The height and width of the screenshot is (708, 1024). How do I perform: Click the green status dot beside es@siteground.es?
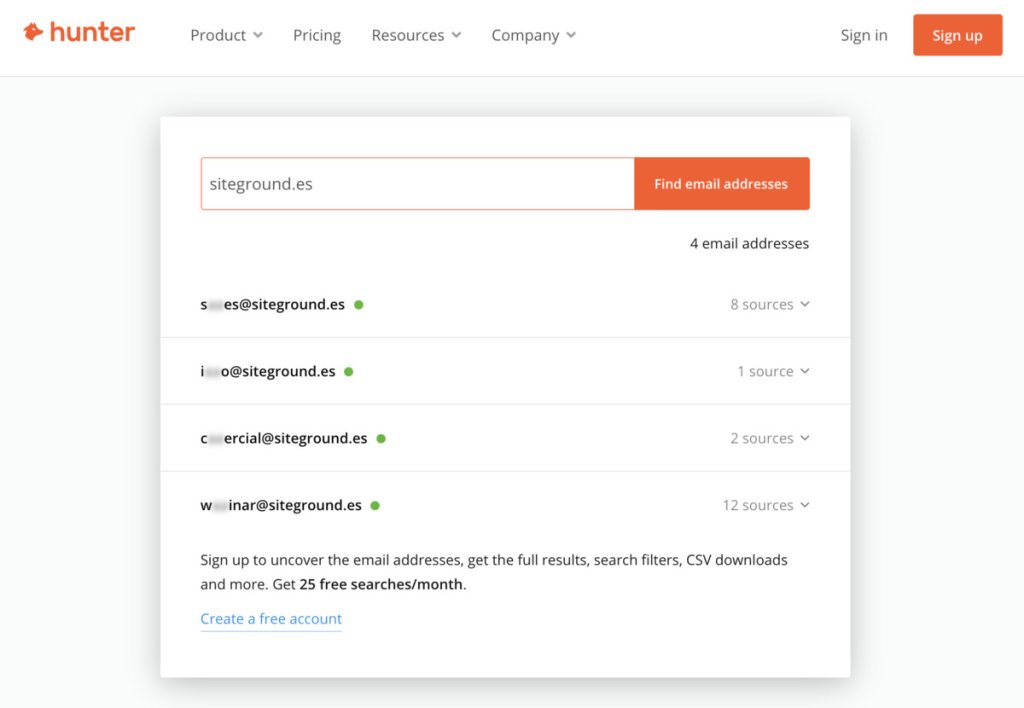[x=359, y=304]
